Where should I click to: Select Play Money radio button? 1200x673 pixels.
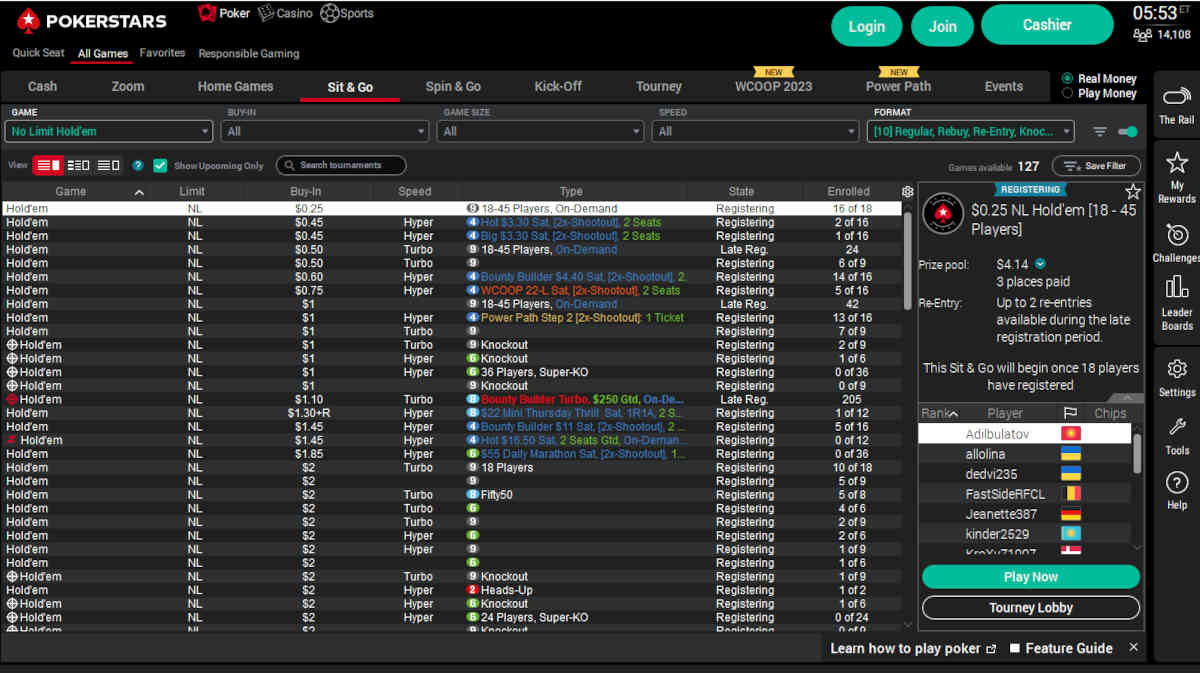[x=1067, y=94]
